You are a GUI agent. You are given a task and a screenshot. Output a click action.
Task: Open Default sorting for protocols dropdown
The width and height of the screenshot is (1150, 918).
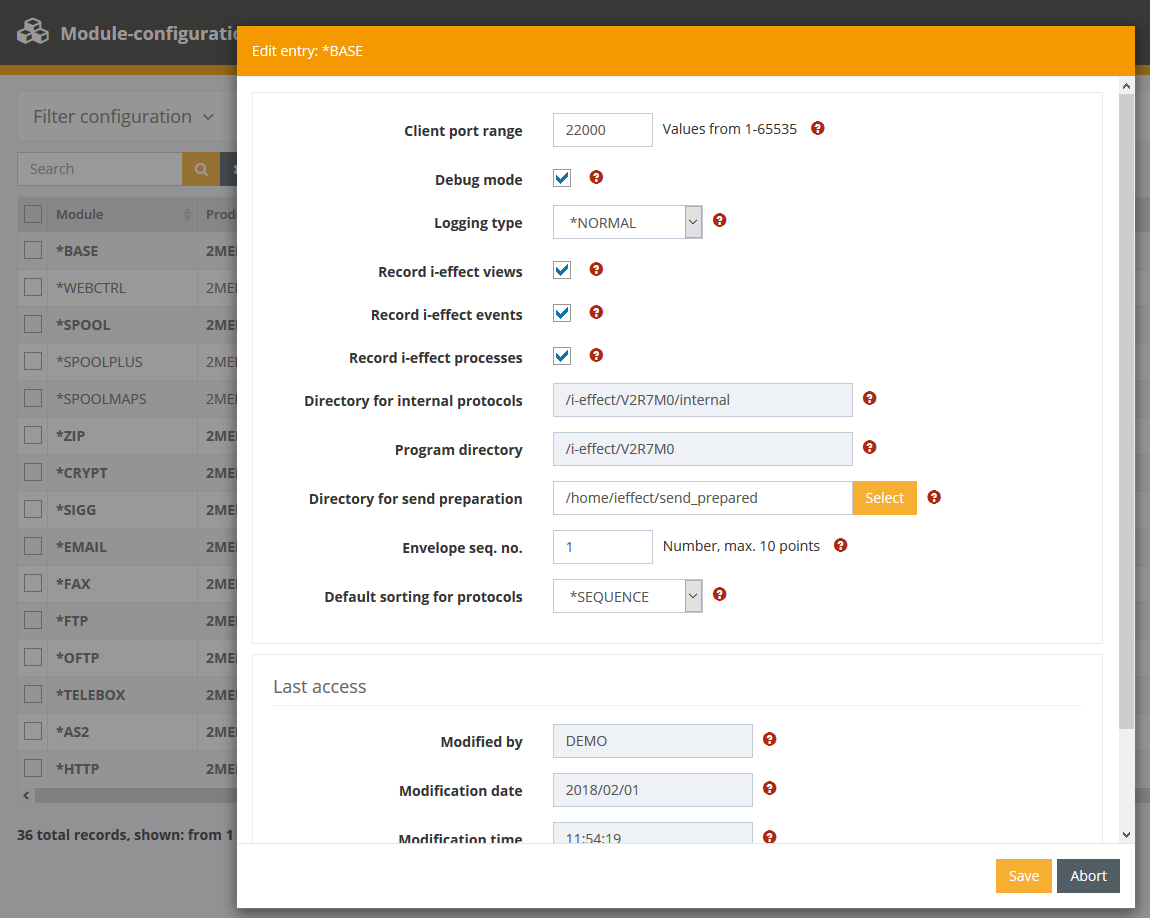coord(627,597)
